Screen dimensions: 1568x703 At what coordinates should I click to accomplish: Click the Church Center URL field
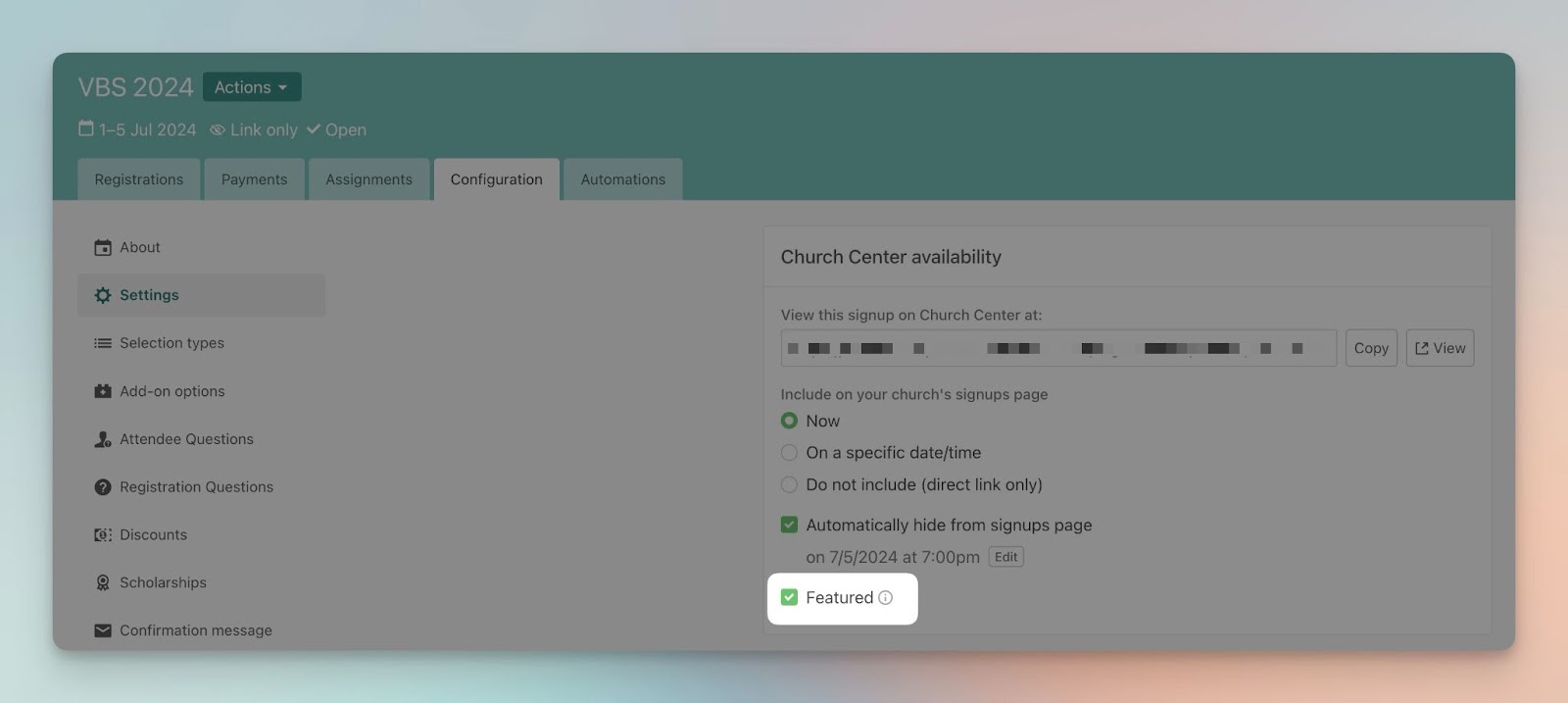coord(1057,348)
